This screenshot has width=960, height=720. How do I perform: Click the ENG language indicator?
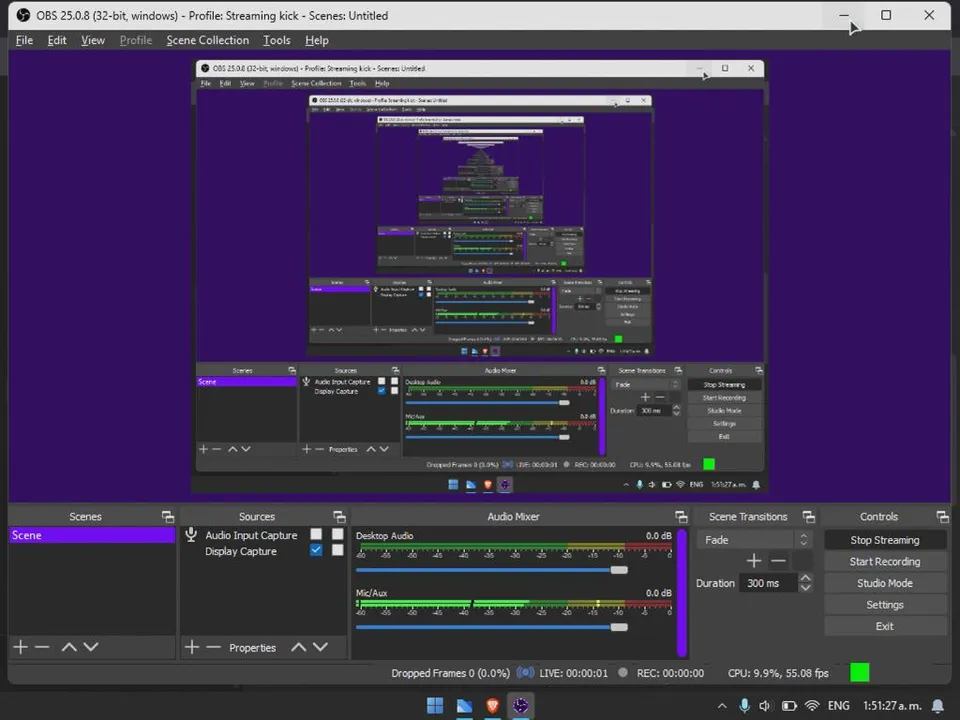coord(838,706)
